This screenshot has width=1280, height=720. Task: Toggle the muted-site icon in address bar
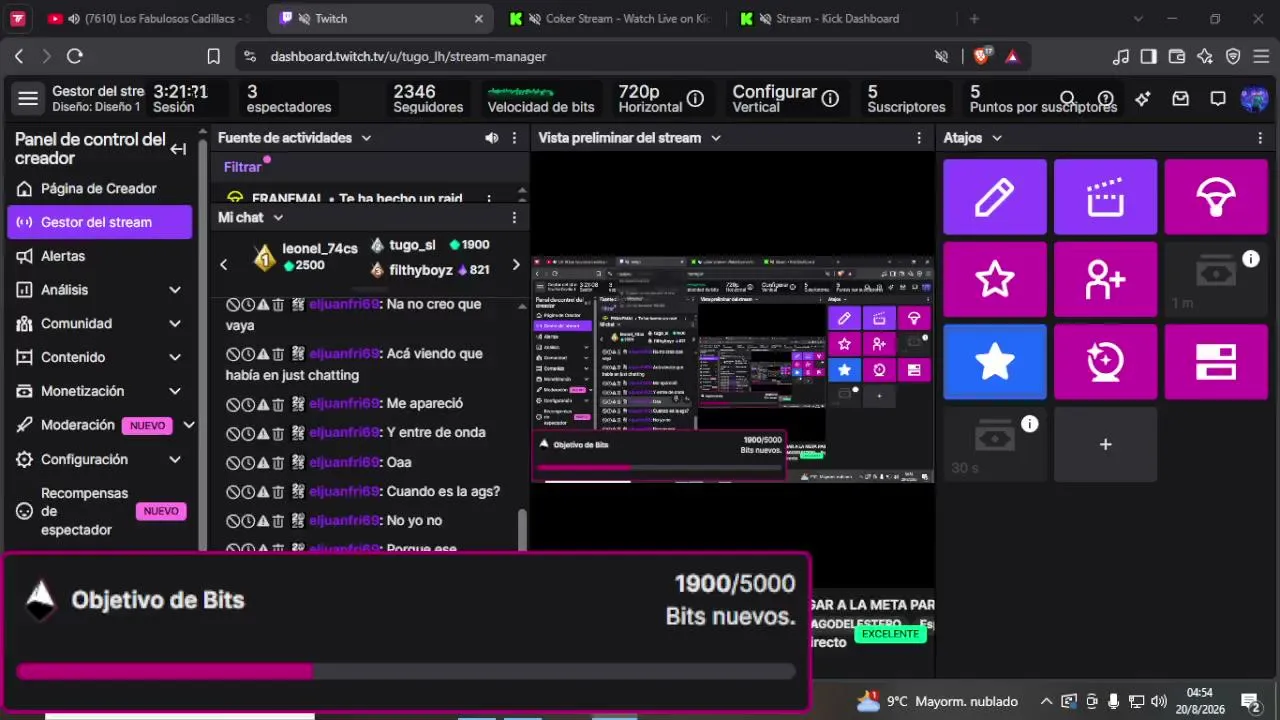941,56
